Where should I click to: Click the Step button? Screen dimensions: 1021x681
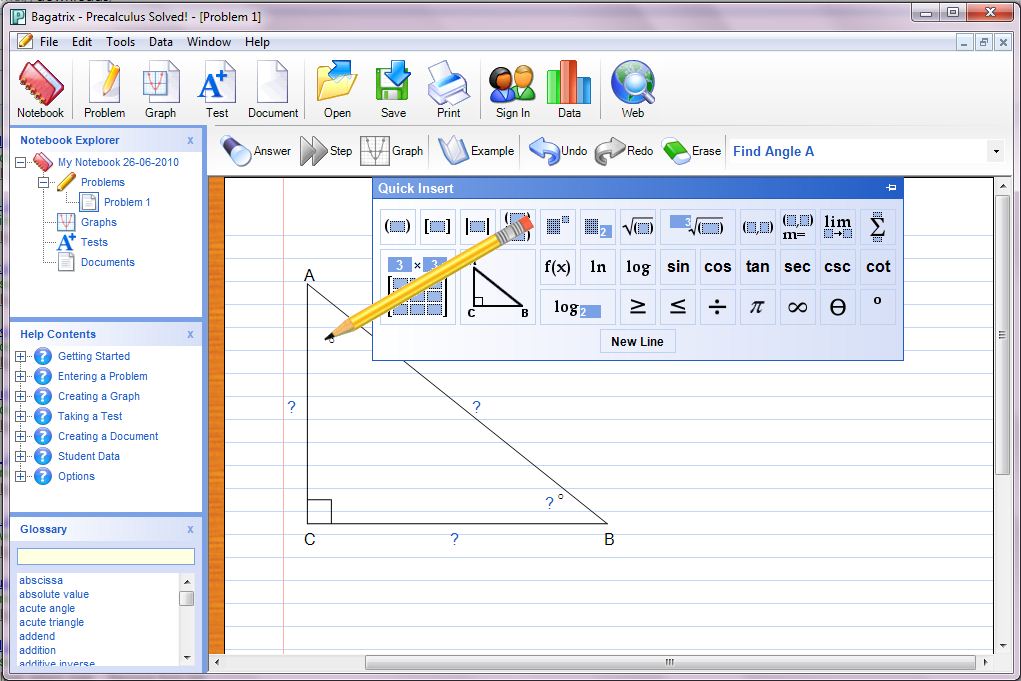click(326, 151)
